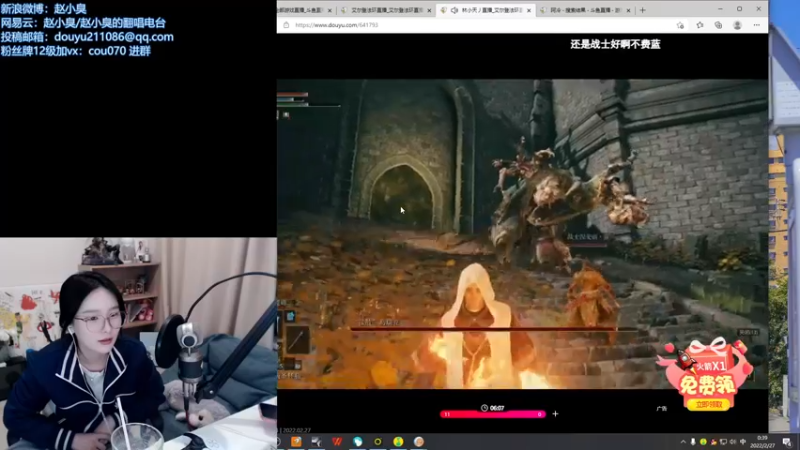Open the Collections icon
Screen dimensions: 800x450
tap(718, 25)
